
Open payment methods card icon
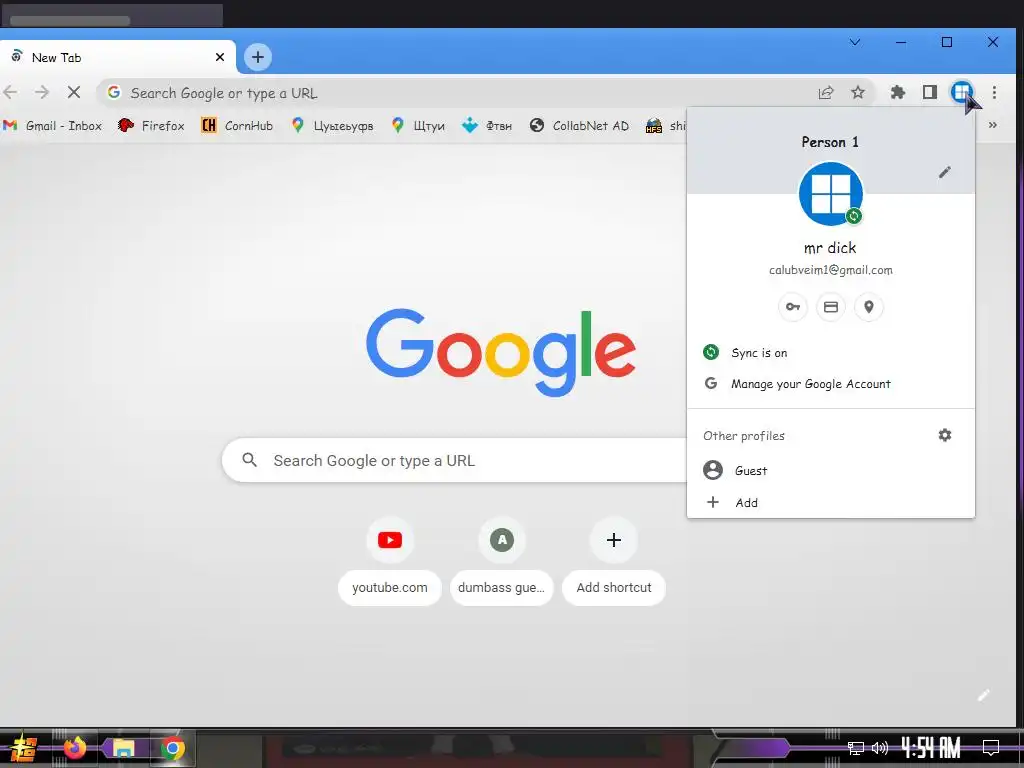coord(831,307)
